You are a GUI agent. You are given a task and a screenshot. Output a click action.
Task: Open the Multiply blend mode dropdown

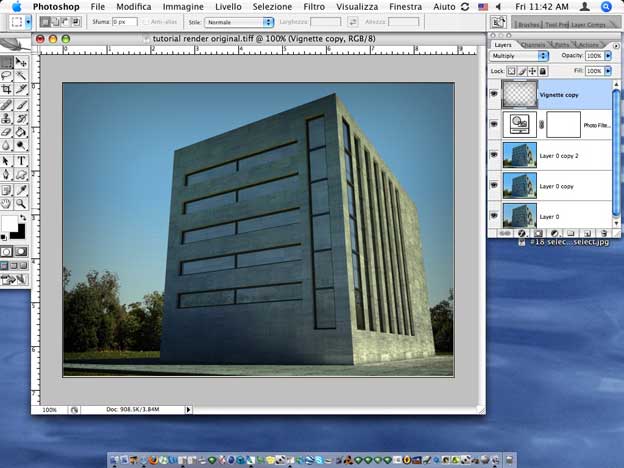(x=520, y=57)
